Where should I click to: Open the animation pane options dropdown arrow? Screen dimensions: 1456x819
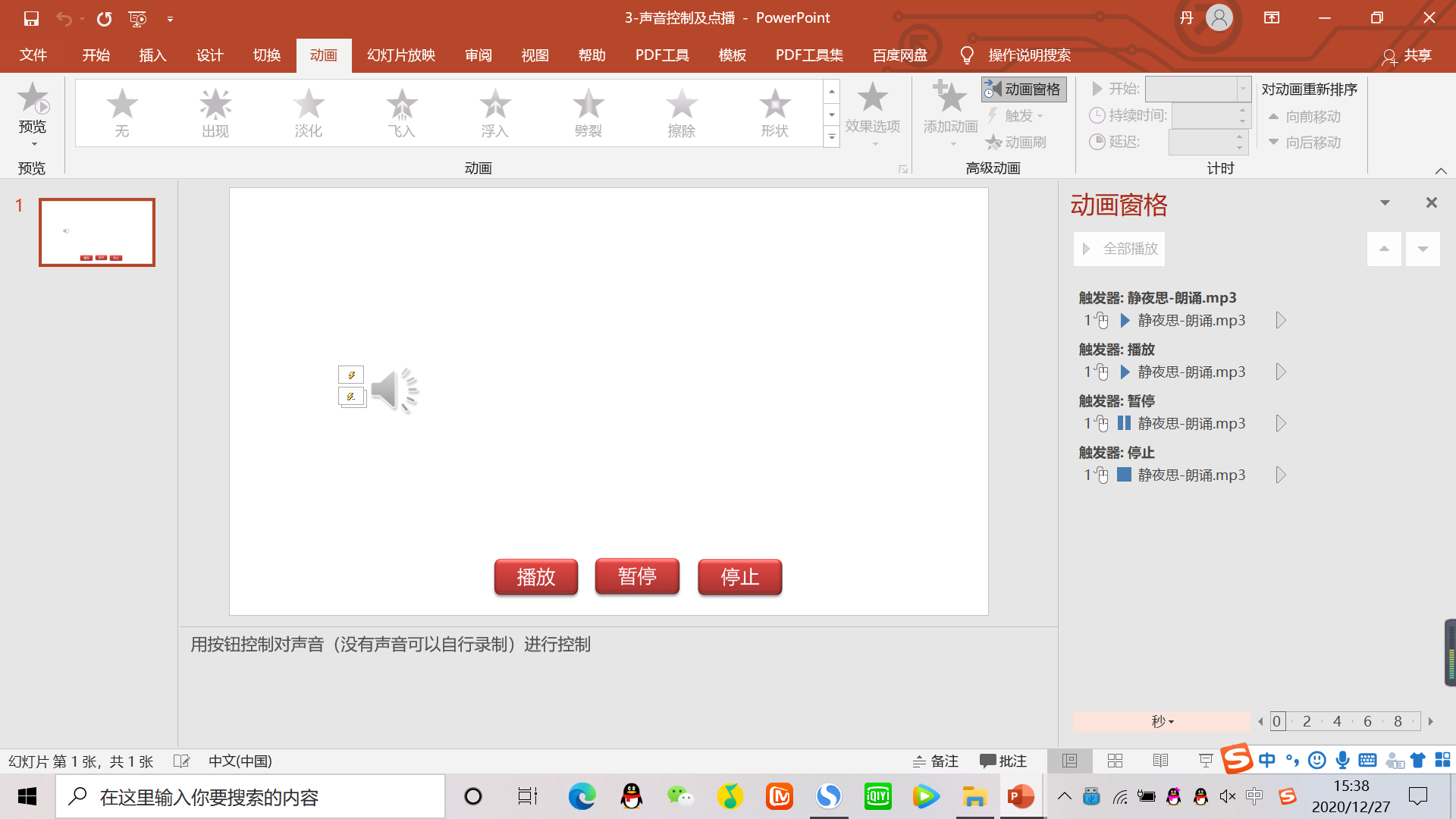pos(1385,202)
